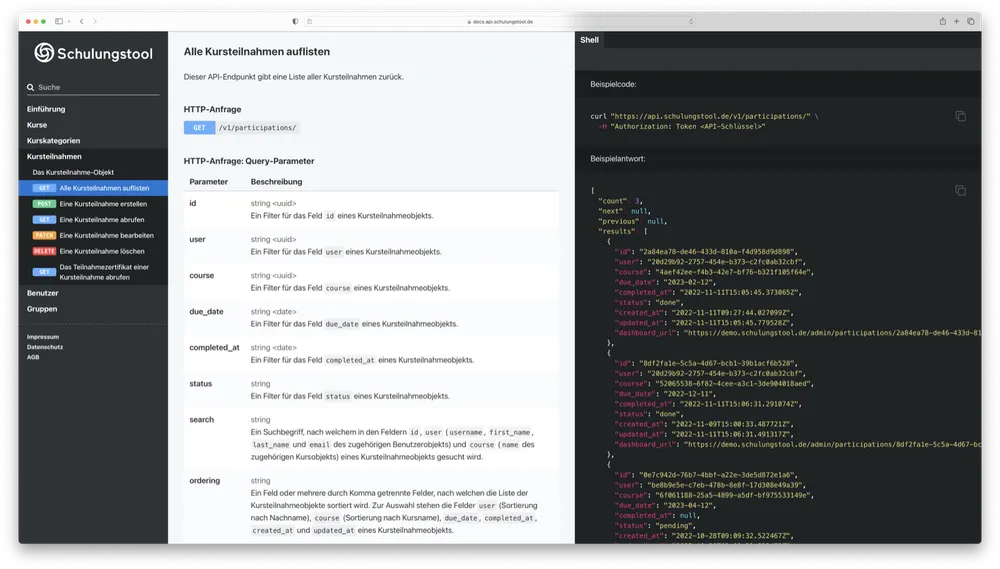Click the Beispielcode: label
The width and height of the screenshot is (1000, 569).
pos(613,84)
